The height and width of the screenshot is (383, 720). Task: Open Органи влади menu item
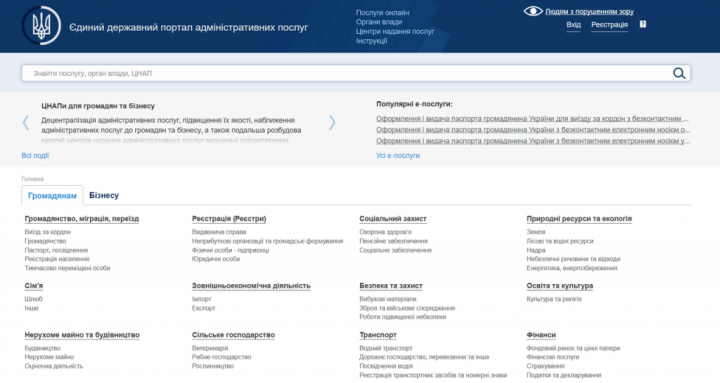379,22
